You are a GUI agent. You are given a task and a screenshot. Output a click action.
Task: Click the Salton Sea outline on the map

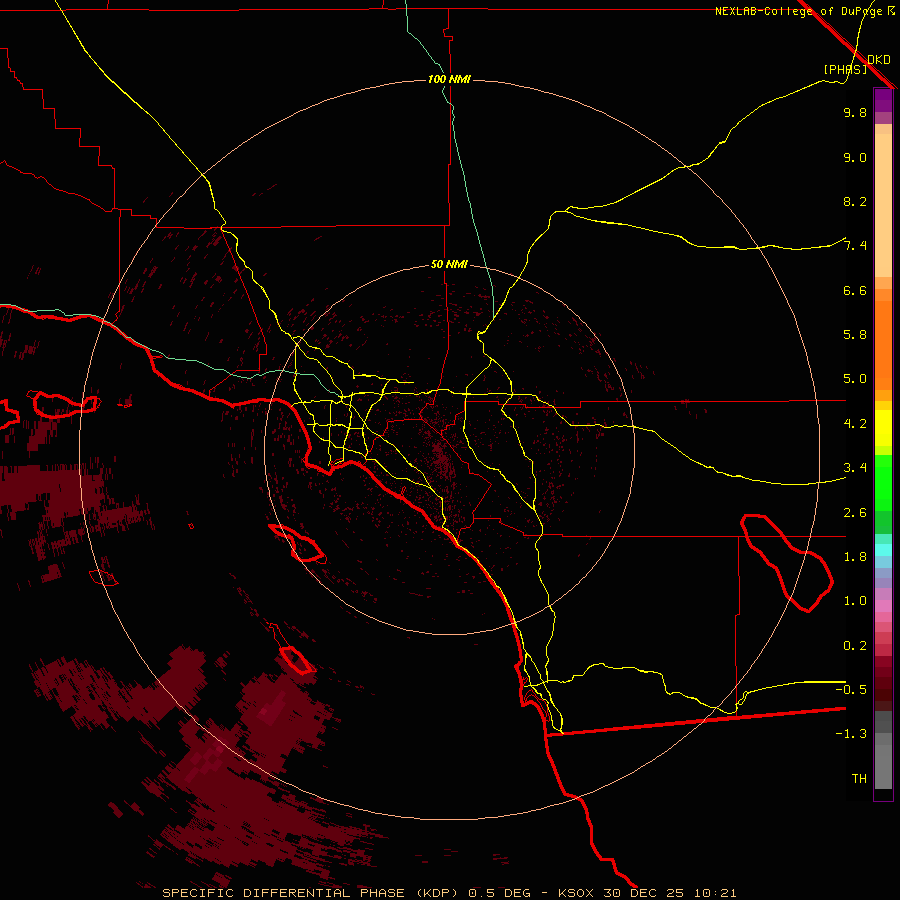[788, 562]
